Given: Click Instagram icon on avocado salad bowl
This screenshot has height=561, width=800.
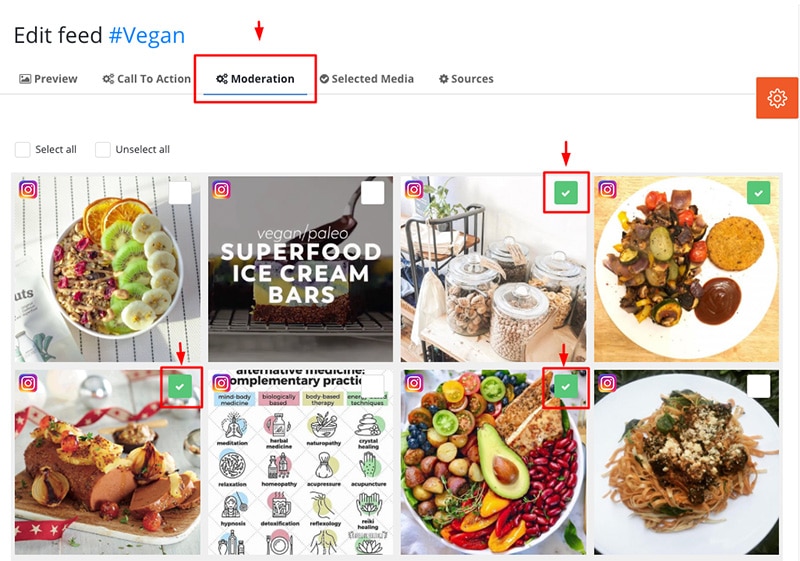Looking at the screenshot, I should (x=414, y=382).
